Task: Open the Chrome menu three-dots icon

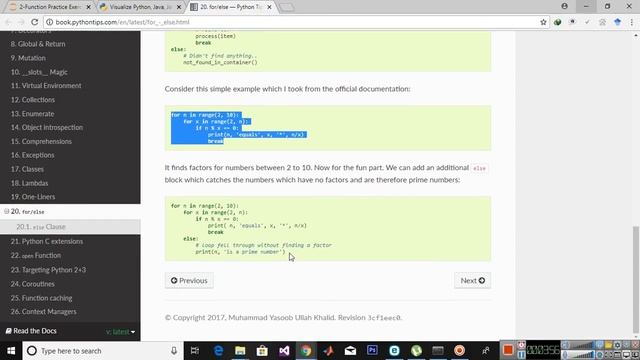Action: [632, 22]
